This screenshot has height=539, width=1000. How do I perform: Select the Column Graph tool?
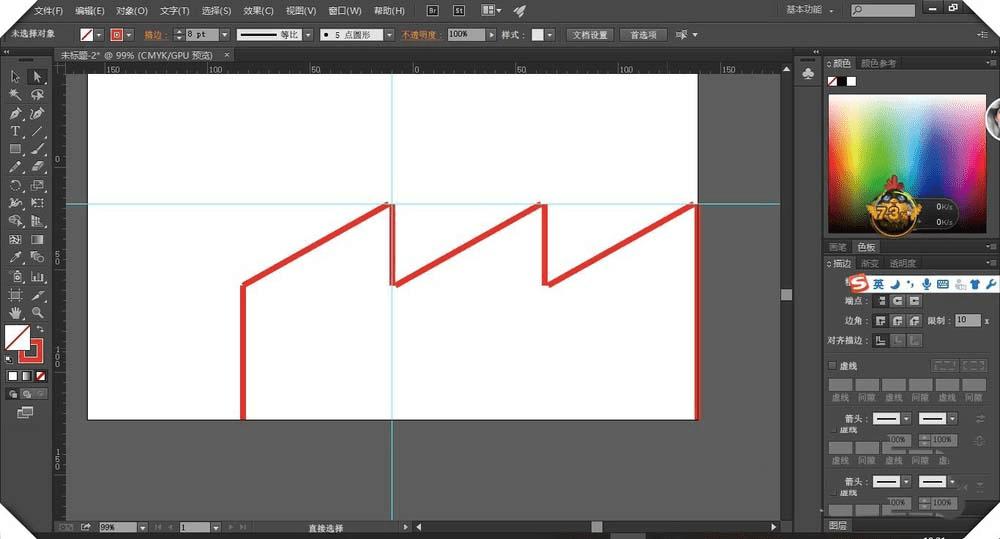point(37,277)
